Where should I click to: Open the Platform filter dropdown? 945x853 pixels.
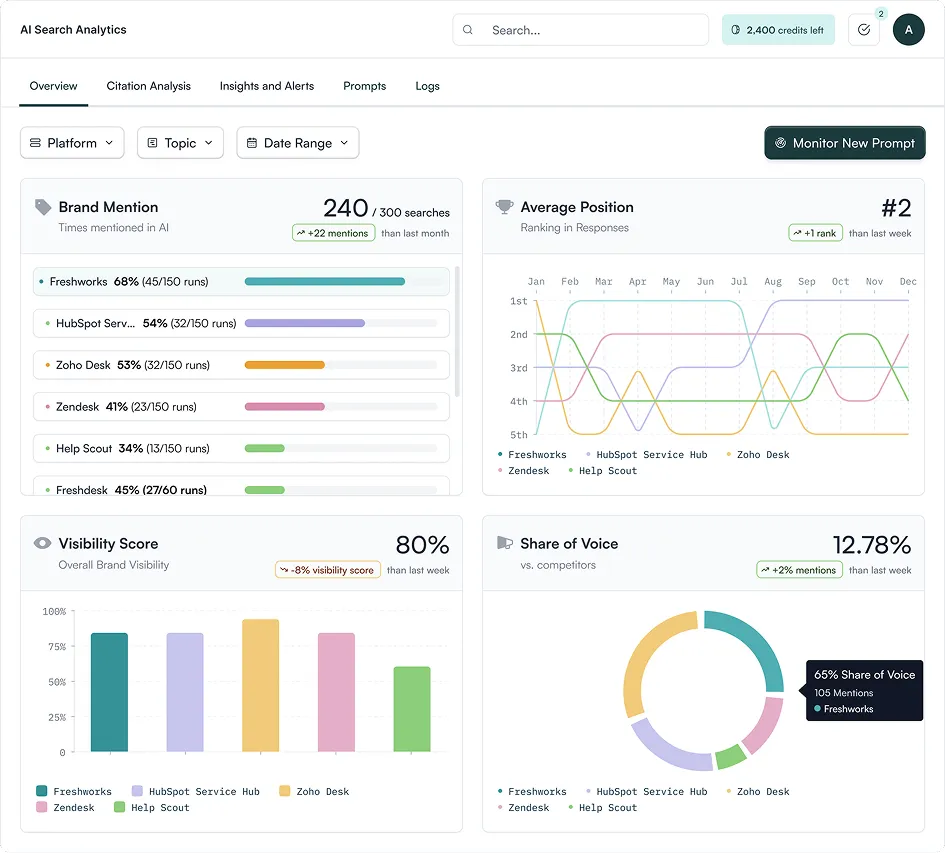[x=72, y=143]
